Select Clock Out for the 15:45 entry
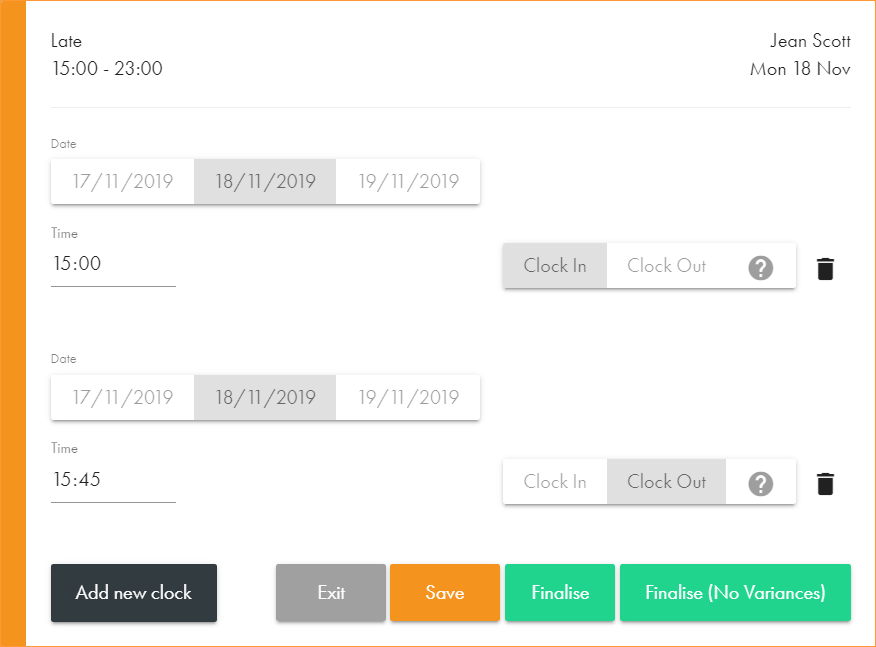 click(666, 482)
